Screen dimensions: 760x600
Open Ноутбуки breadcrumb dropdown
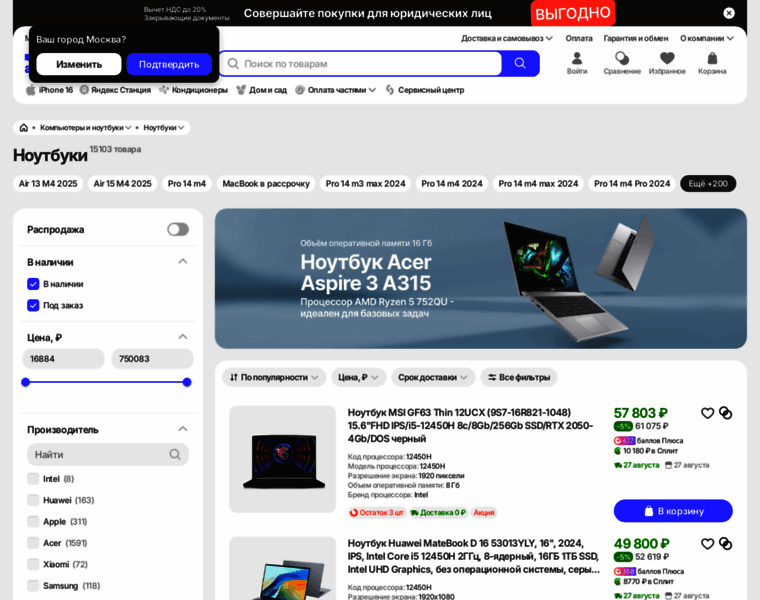(163, 127)
